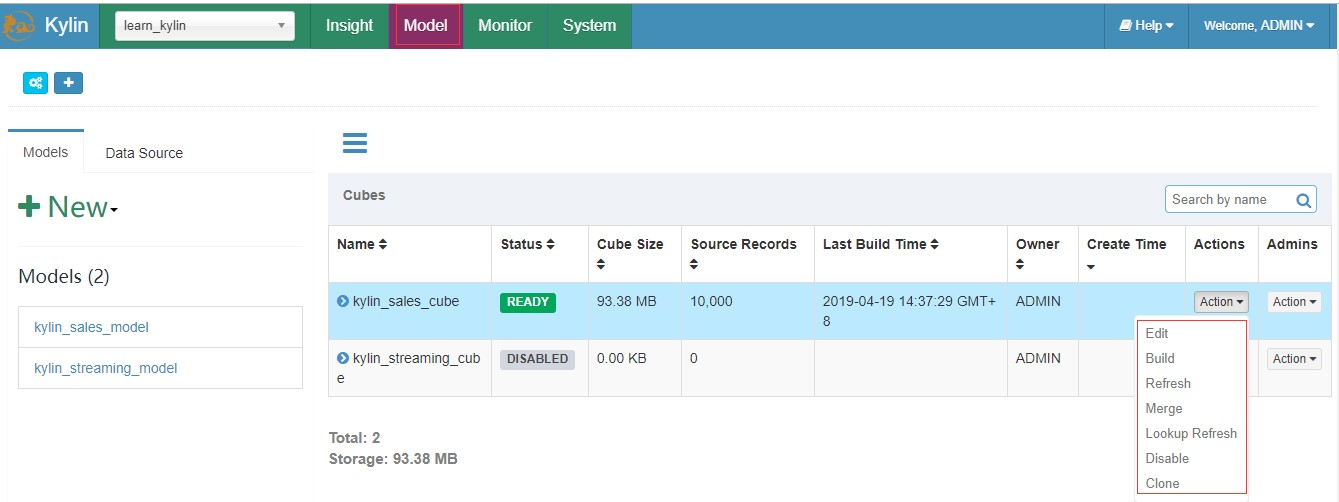Click the Kylin brand name link
This screenshot has width=1339, height=502.
(67, 26)
